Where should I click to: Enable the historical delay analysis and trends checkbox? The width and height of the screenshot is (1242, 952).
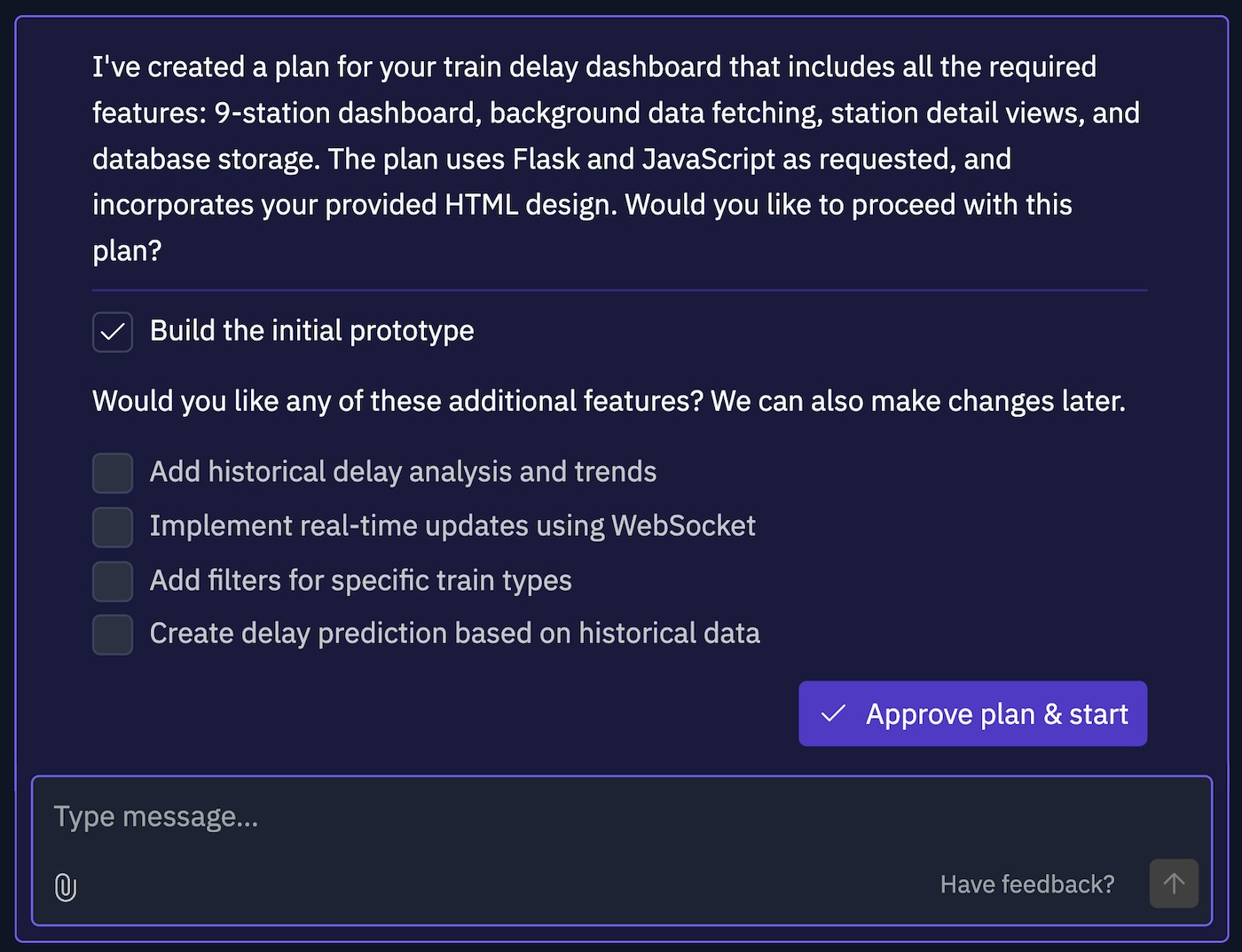(113, 473)
